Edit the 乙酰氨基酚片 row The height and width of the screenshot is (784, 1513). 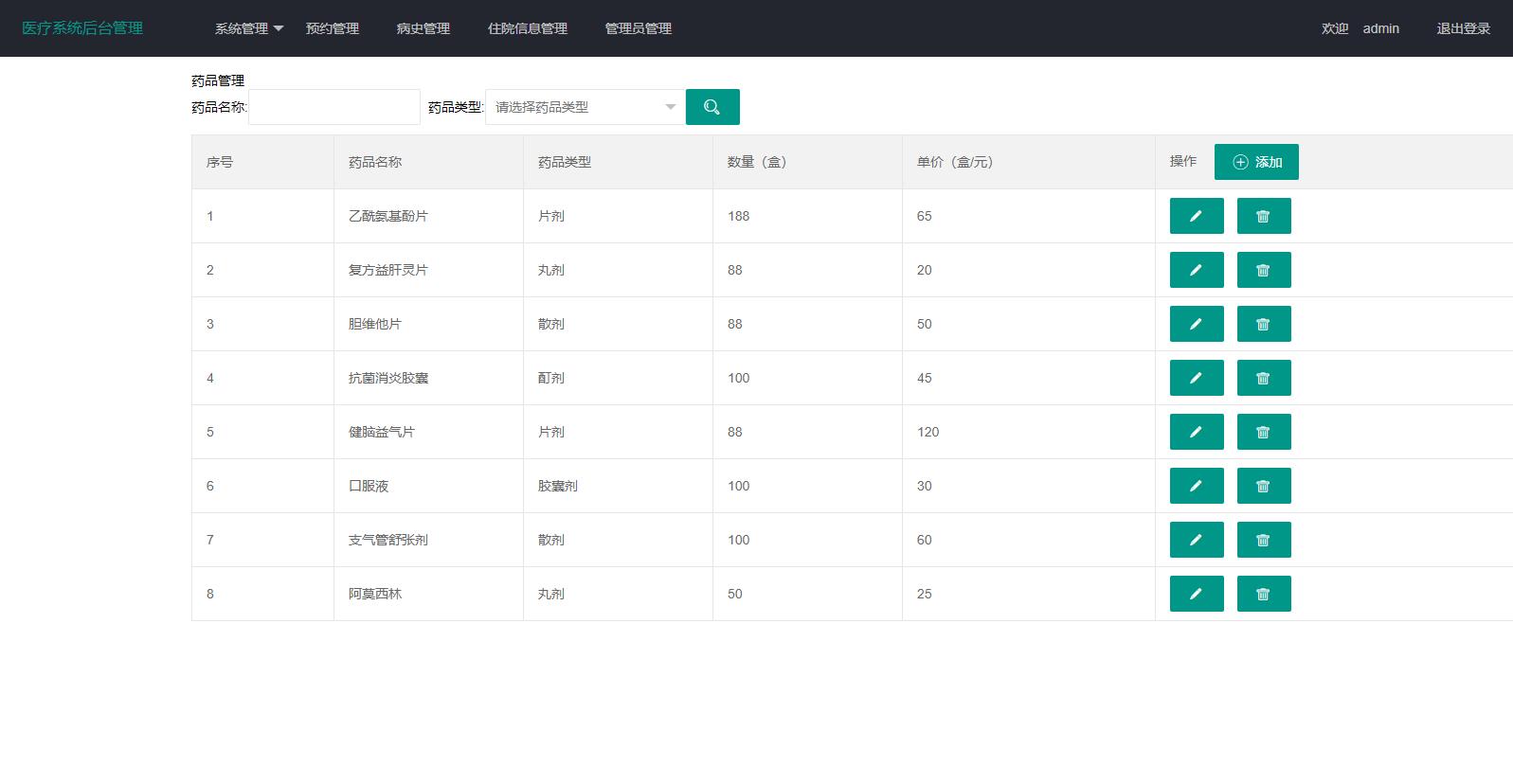(1196, 216)
